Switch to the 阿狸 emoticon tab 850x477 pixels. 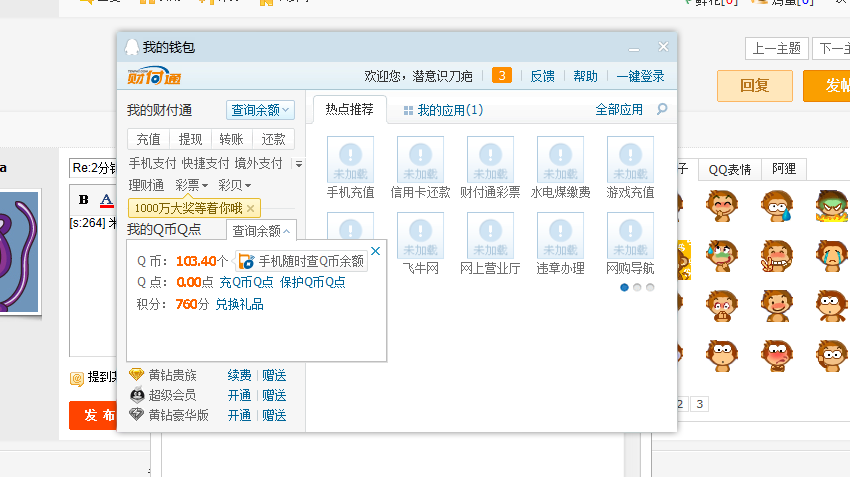tap(784, 169)
